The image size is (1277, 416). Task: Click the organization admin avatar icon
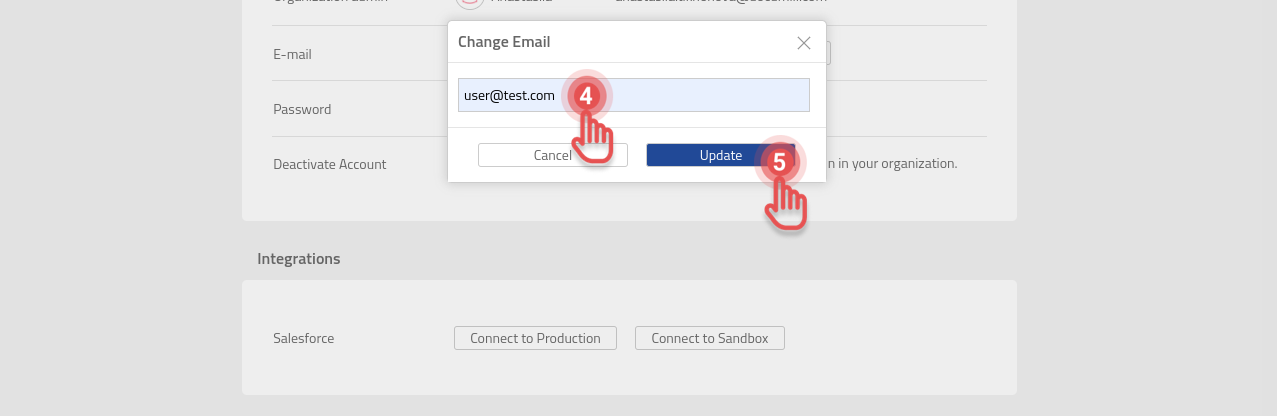(x=470, y=3)
